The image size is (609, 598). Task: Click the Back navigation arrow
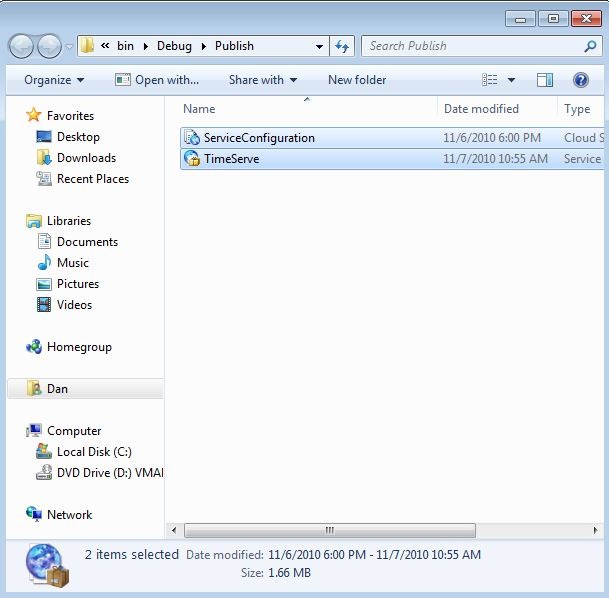click(21, 46)
